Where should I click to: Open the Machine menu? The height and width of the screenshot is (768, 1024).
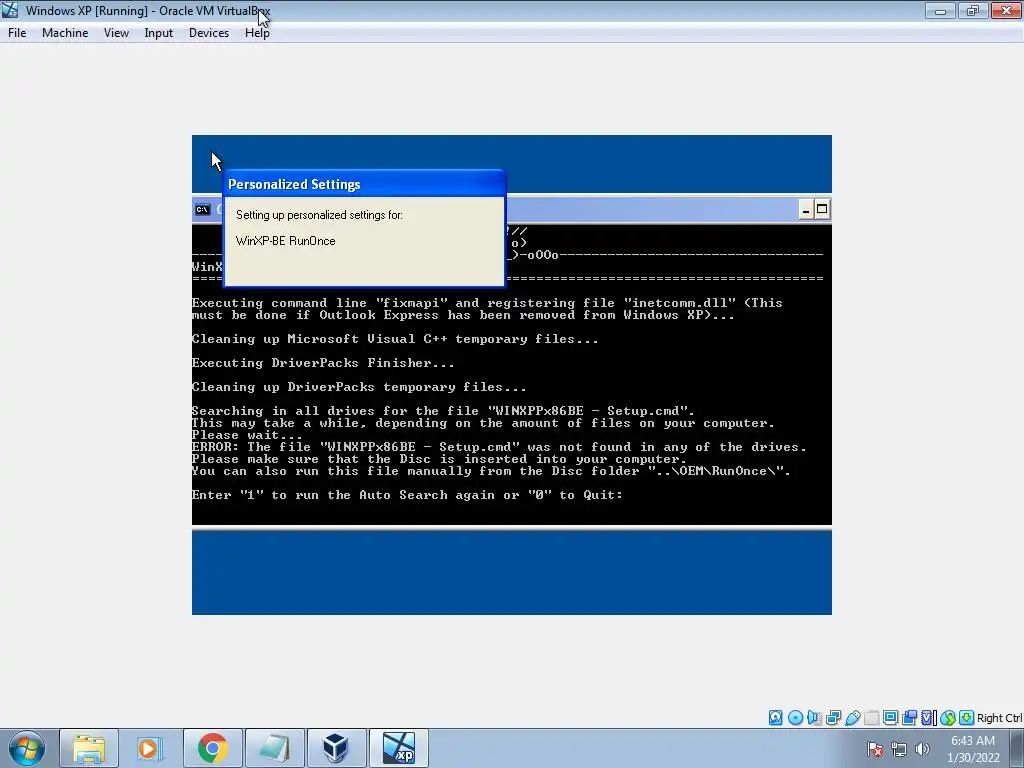click(x=65, y=33)
